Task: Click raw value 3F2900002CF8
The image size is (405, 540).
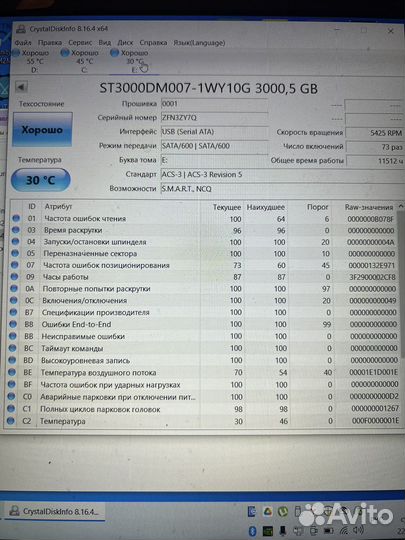Action: click(373, 277)
